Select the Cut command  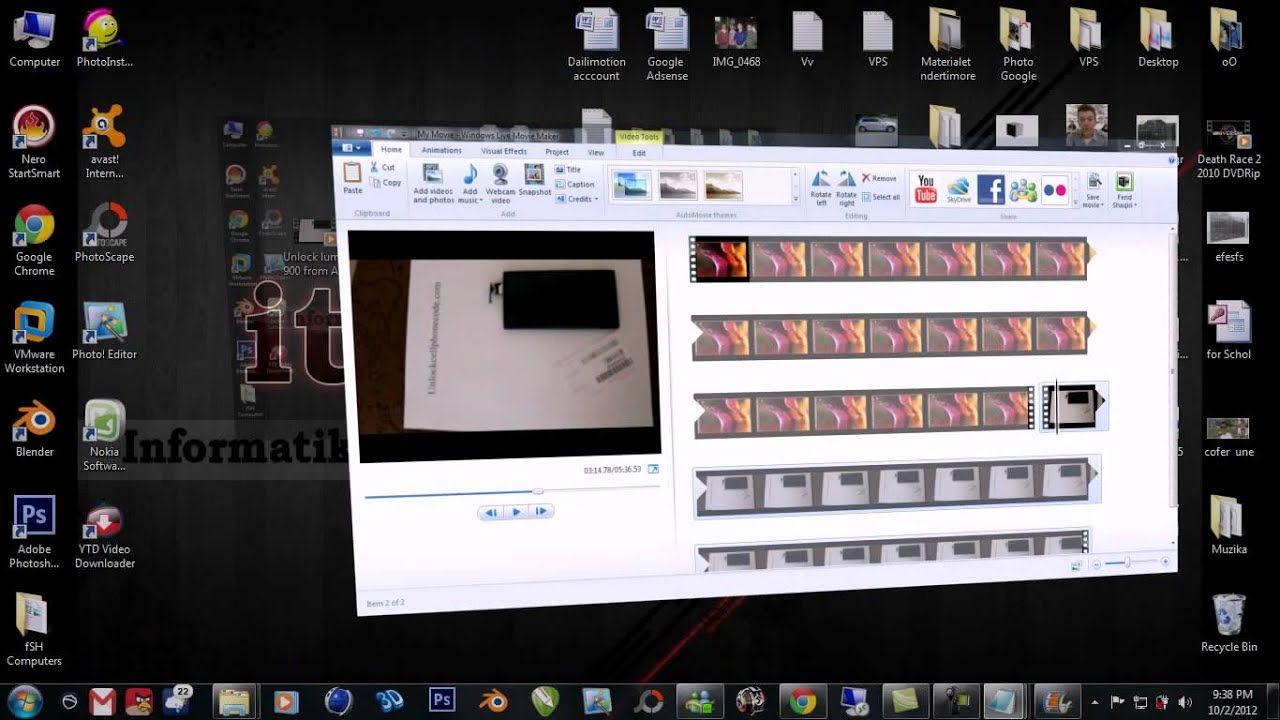(383, 167)
